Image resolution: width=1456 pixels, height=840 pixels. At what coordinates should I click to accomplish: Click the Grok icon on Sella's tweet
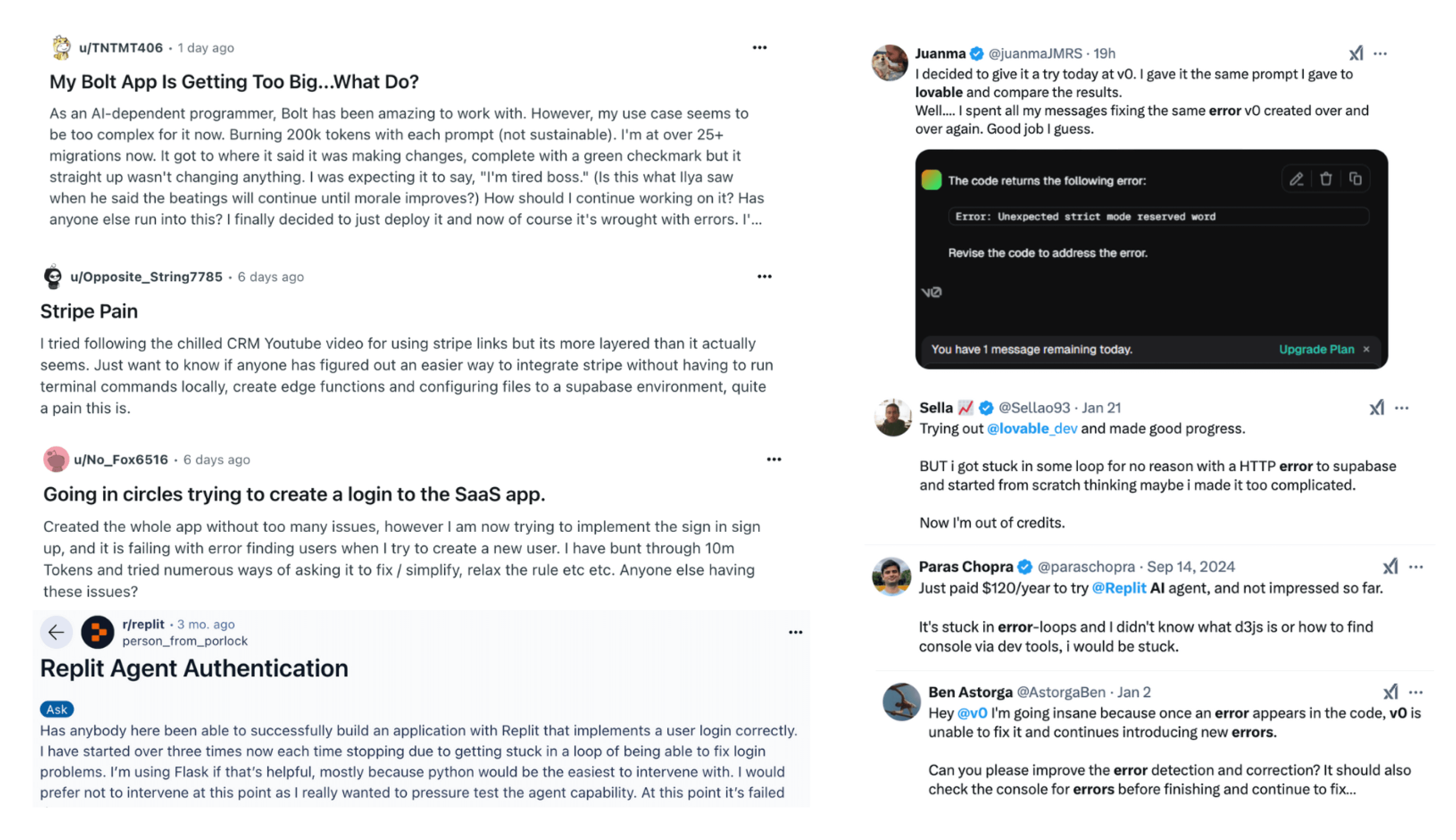pos(1376,408)
